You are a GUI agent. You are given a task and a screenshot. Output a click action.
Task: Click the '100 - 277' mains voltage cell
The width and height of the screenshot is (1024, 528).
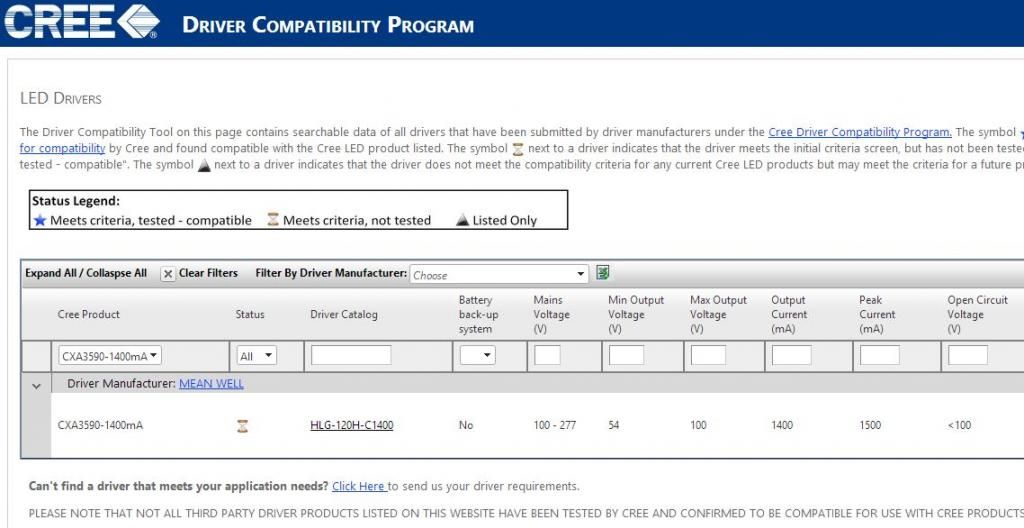[554, 425]
